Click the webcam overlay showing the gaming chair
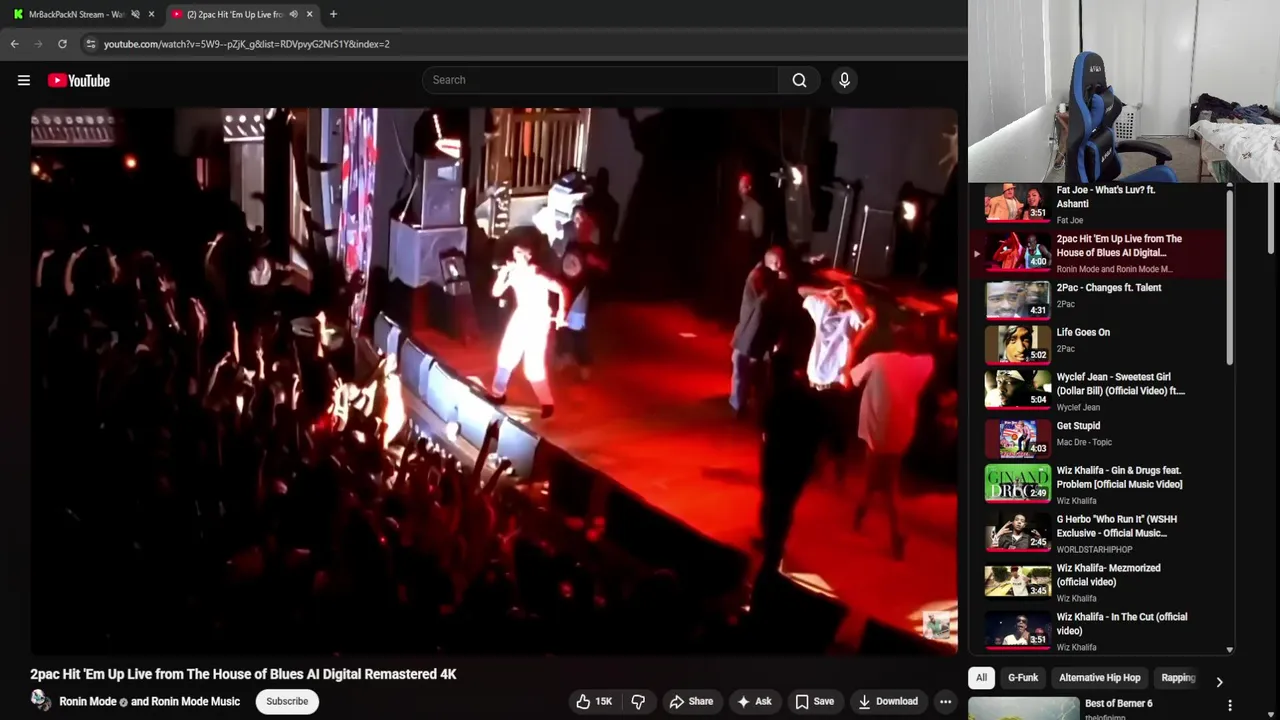This screenshot has height=720, width=1280. [1123, 91]
